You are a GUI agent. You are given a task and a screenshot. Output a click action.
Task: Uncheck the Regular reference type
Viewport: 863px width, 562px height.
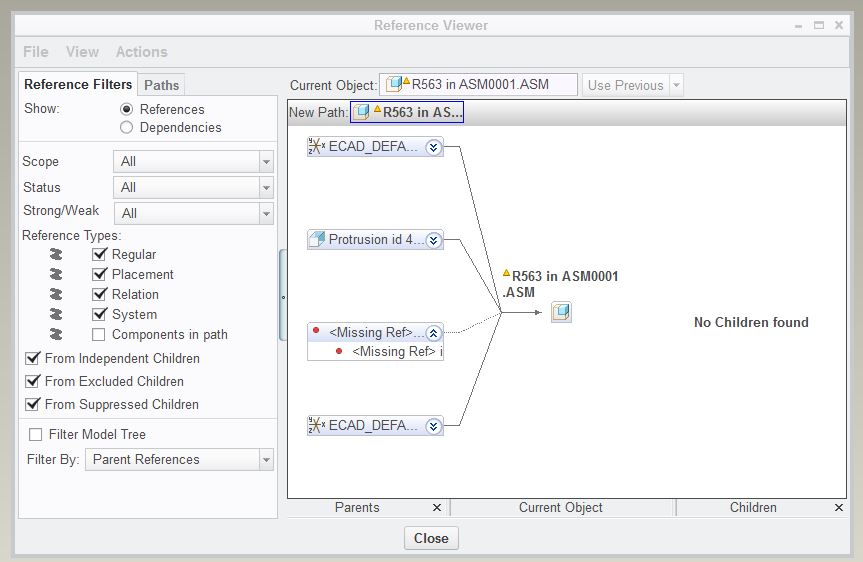pyautogui.click(x=99, y=254)
